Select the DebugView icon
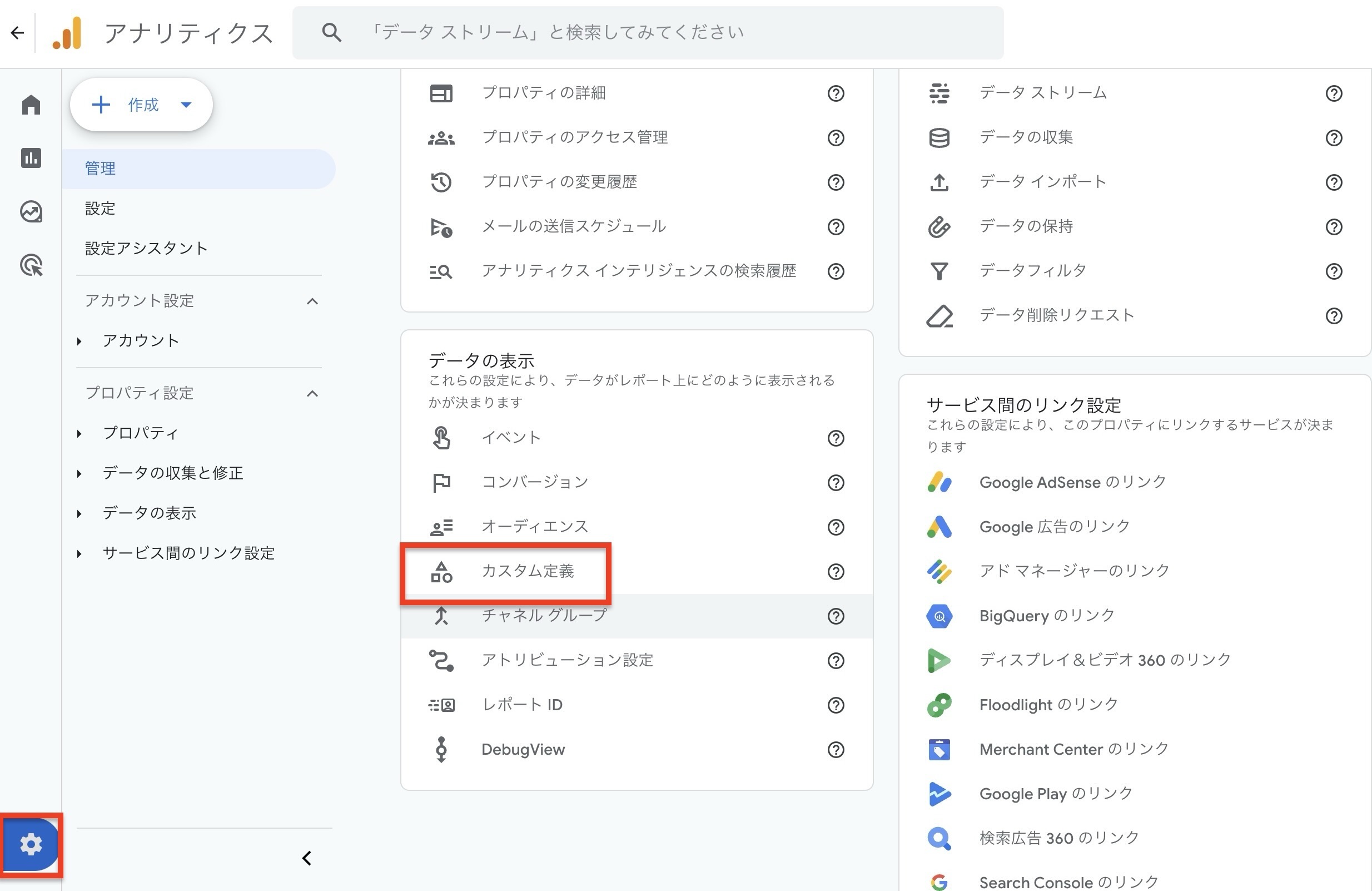This screenshot has height=891, width=1372. tap(441, 749)
